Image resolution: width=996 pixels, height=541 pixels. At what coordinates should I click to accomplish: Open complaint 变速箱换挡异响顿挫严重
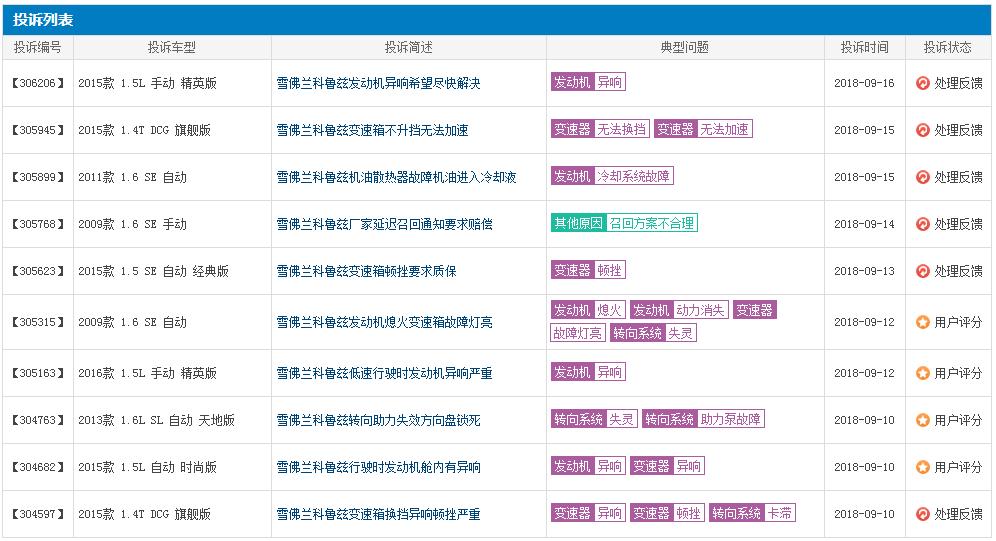tap(379, 514)
